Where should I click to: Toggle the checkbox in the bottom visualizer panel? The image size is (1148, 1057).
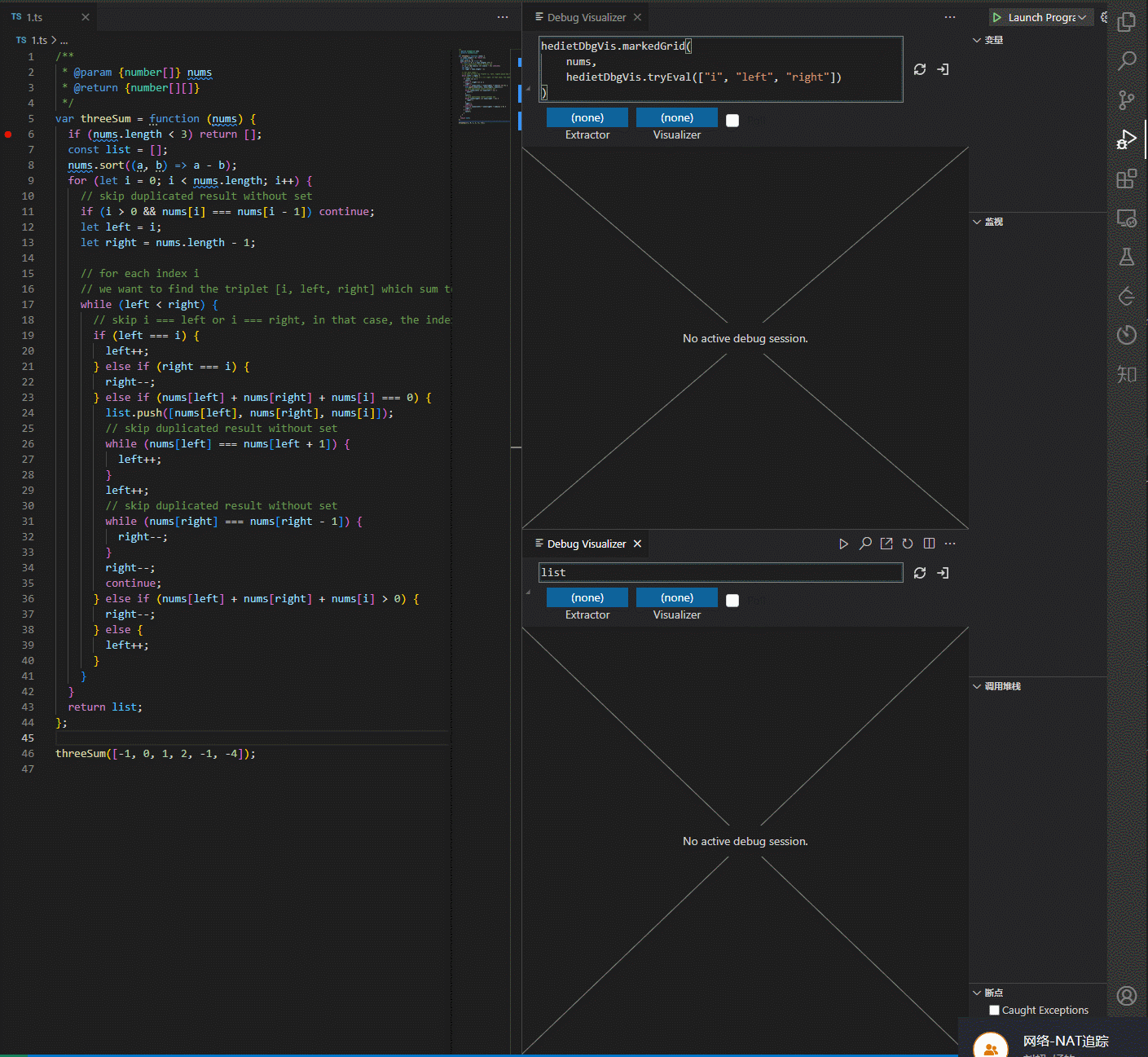732,601
